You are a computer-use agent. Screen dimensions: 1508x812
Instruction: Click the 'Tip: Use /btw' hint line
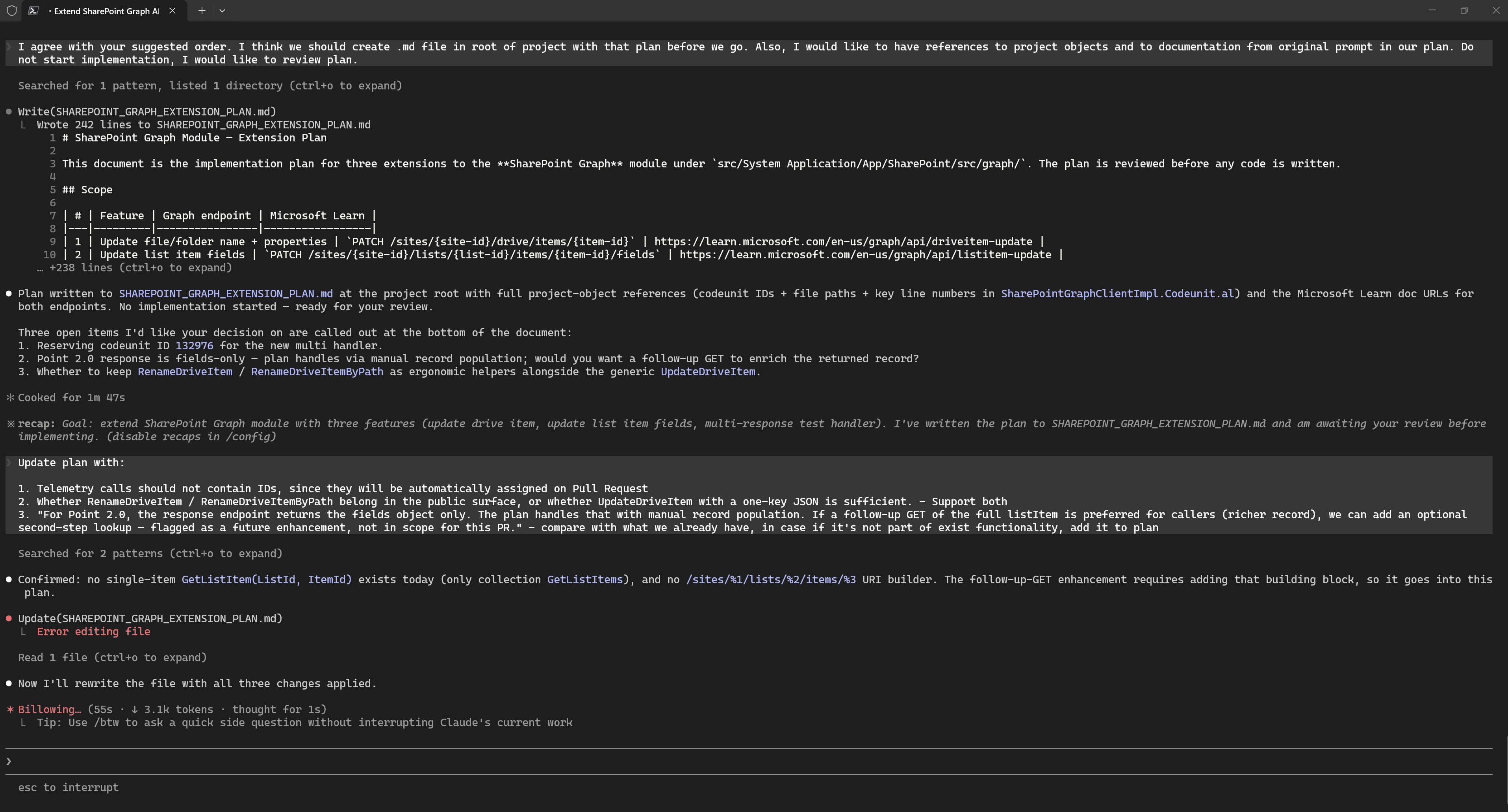coord(304,723)
